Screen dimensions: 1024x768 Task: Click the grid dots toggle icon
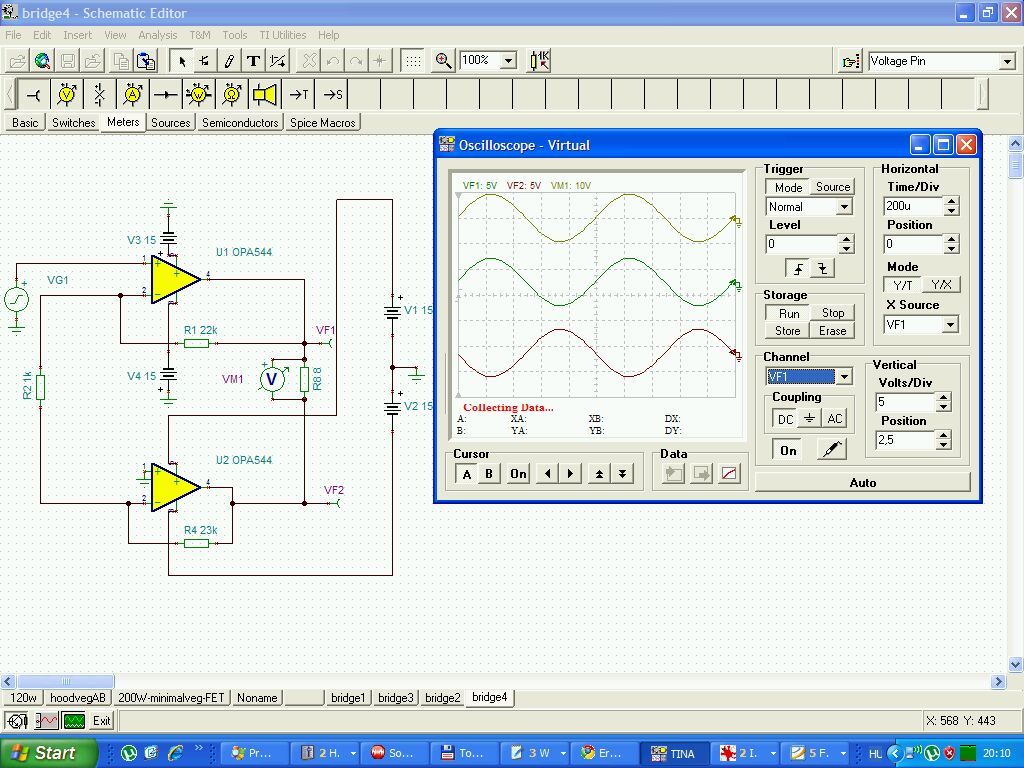[413, 61]
